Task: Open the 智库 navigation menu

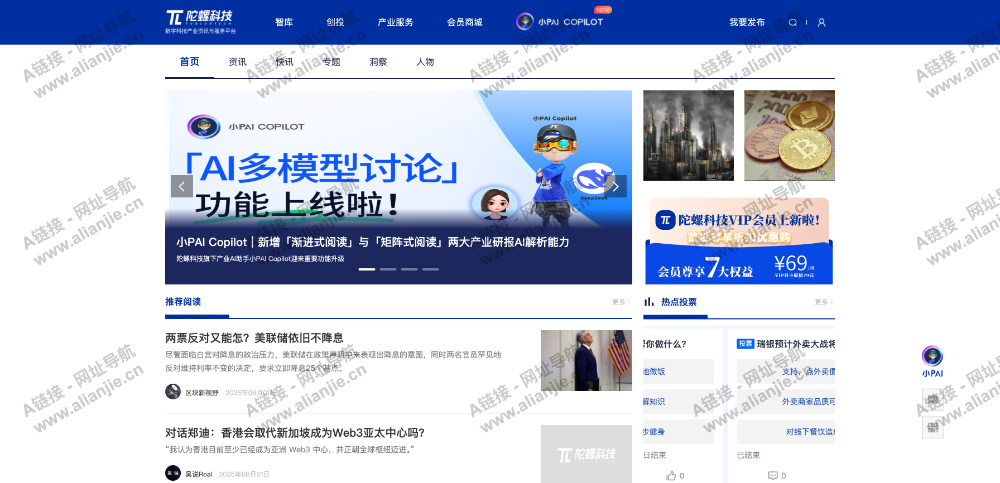Action: tap(284, 22)
